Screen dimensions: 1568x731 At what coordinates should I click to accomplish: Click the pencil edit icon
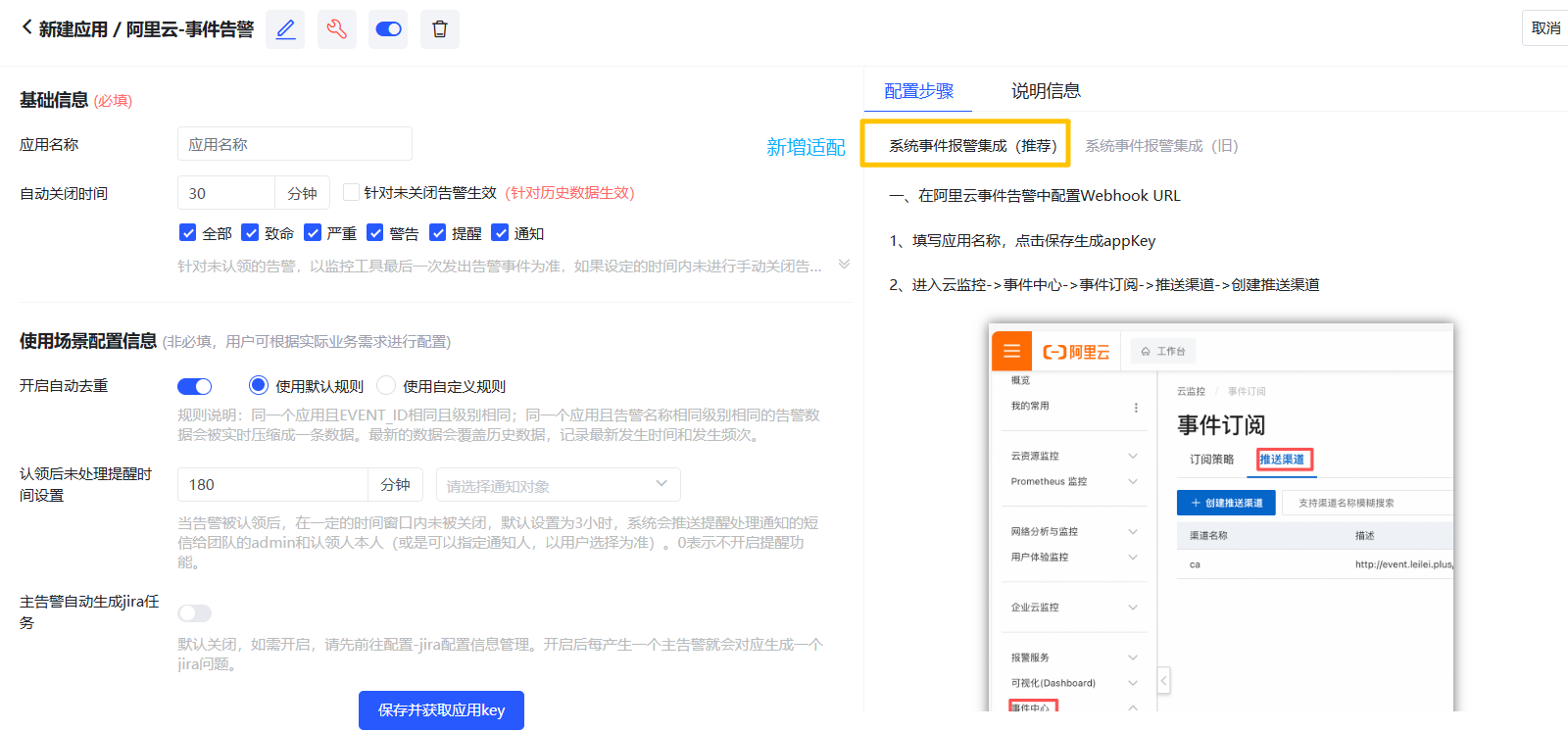pyautogui.click(x=285, y=29)
